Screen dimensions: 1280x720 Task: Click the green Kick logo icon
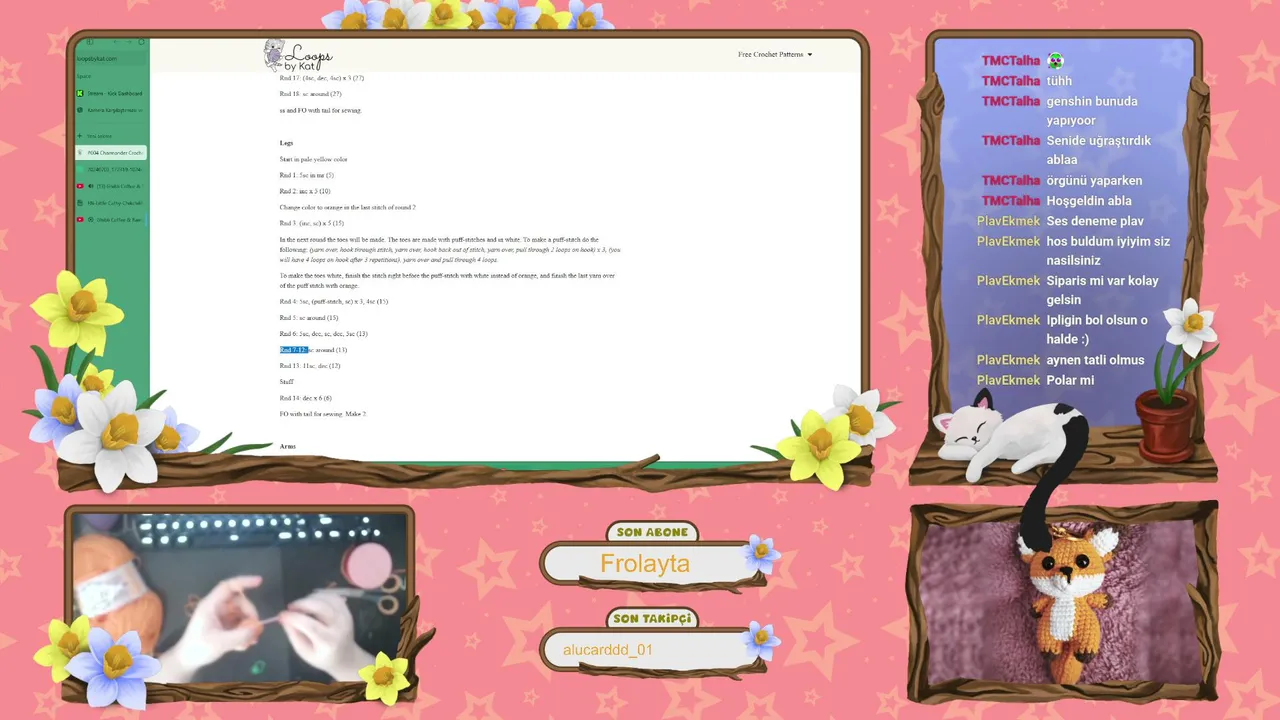(80, 93)
